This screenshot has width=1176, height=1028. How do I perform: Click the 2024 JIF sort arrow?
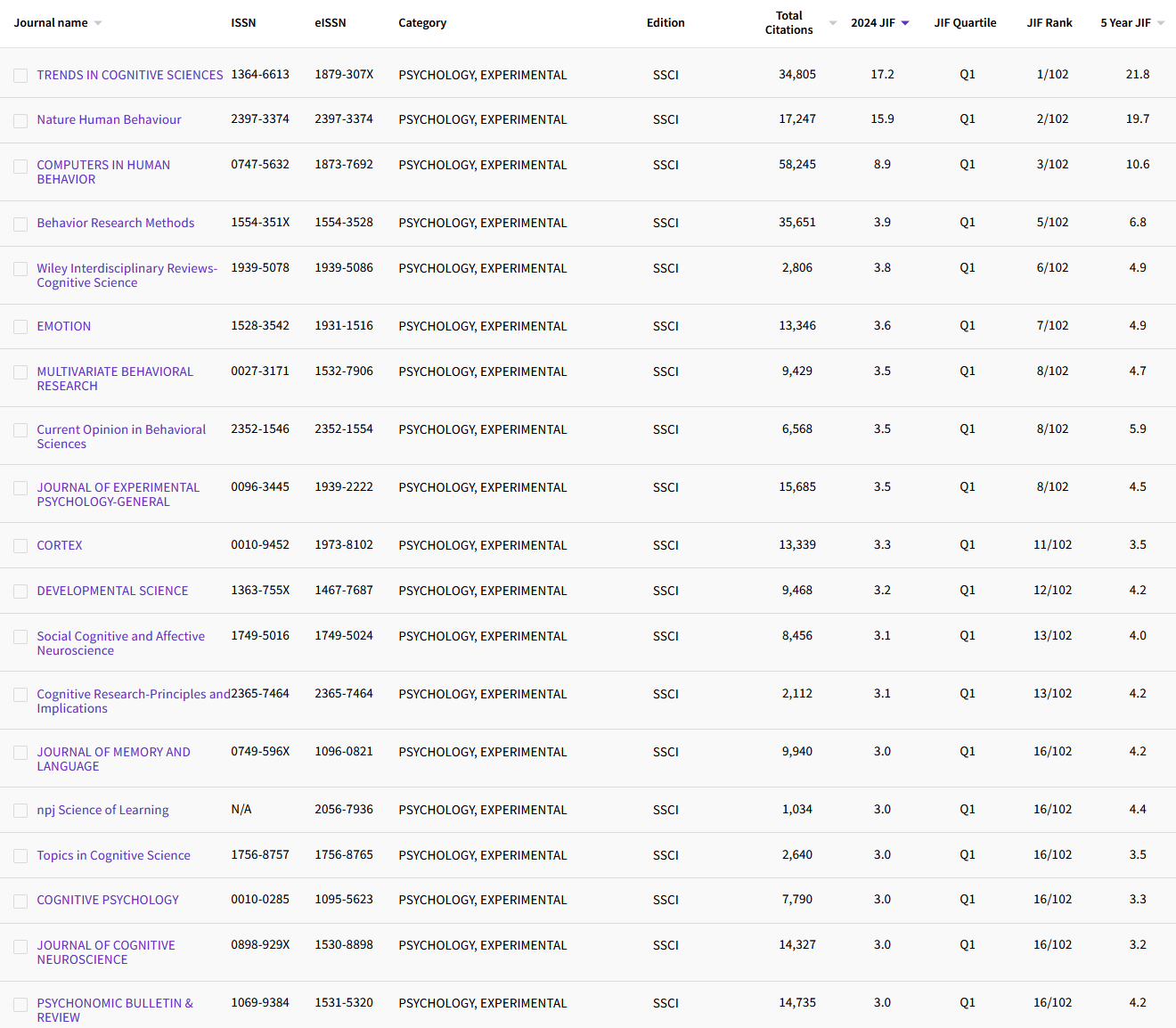(905, 23)
